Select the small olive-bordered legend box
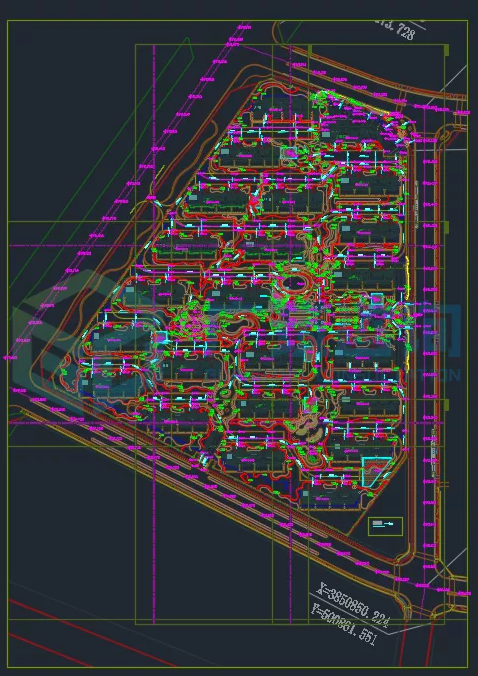This screenshot has width=478, height=676. pyautogui.click(x=385, y=526)
